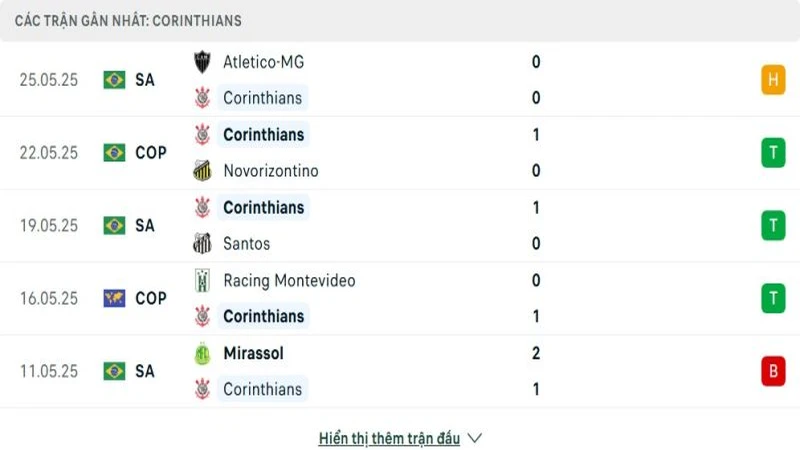Click green T badge for Novorizontino match

[772, 152]
